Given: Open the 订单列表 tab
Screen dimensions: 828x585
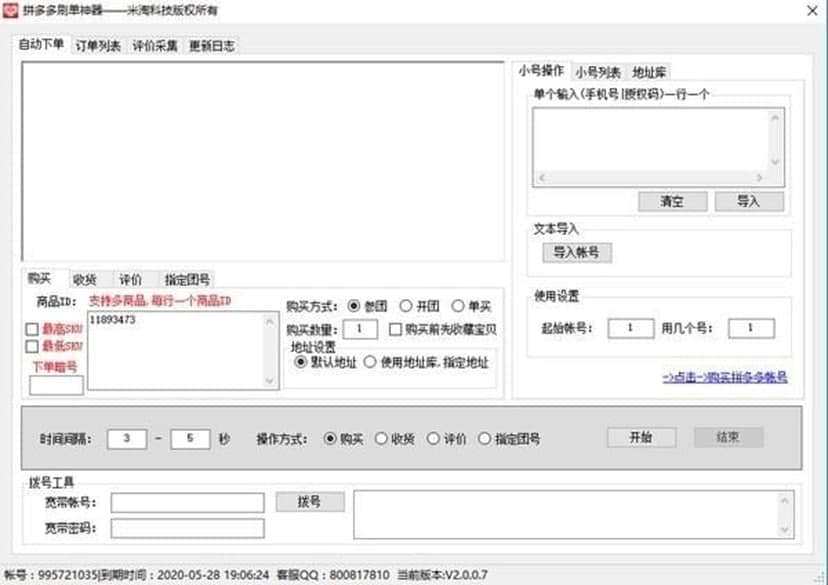Looking at the screenshot, I should [98, 46].
